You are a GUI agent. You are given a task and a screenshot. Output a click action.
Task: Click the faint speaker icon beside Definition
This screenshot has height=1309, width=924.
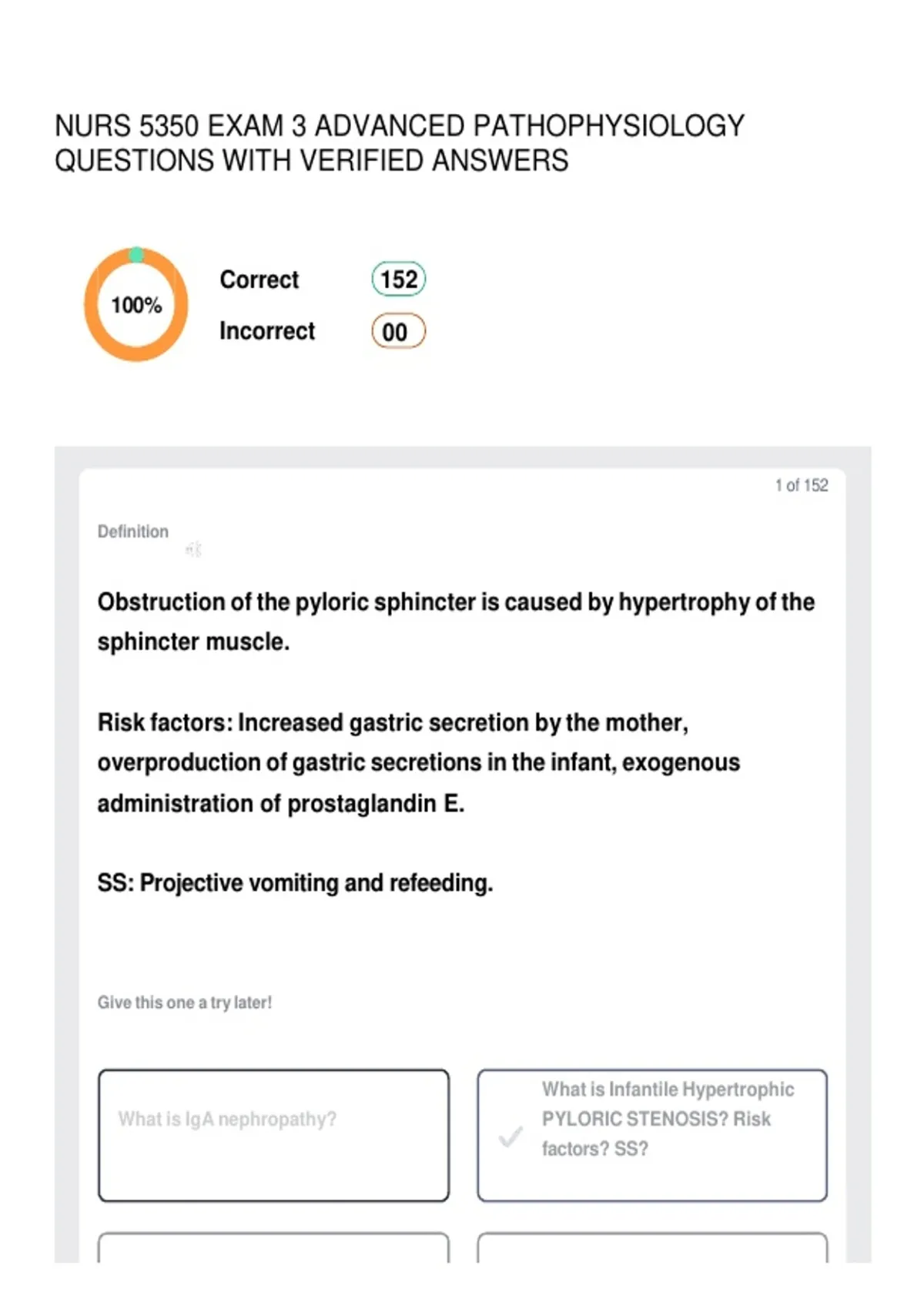(x=194, y=549)
